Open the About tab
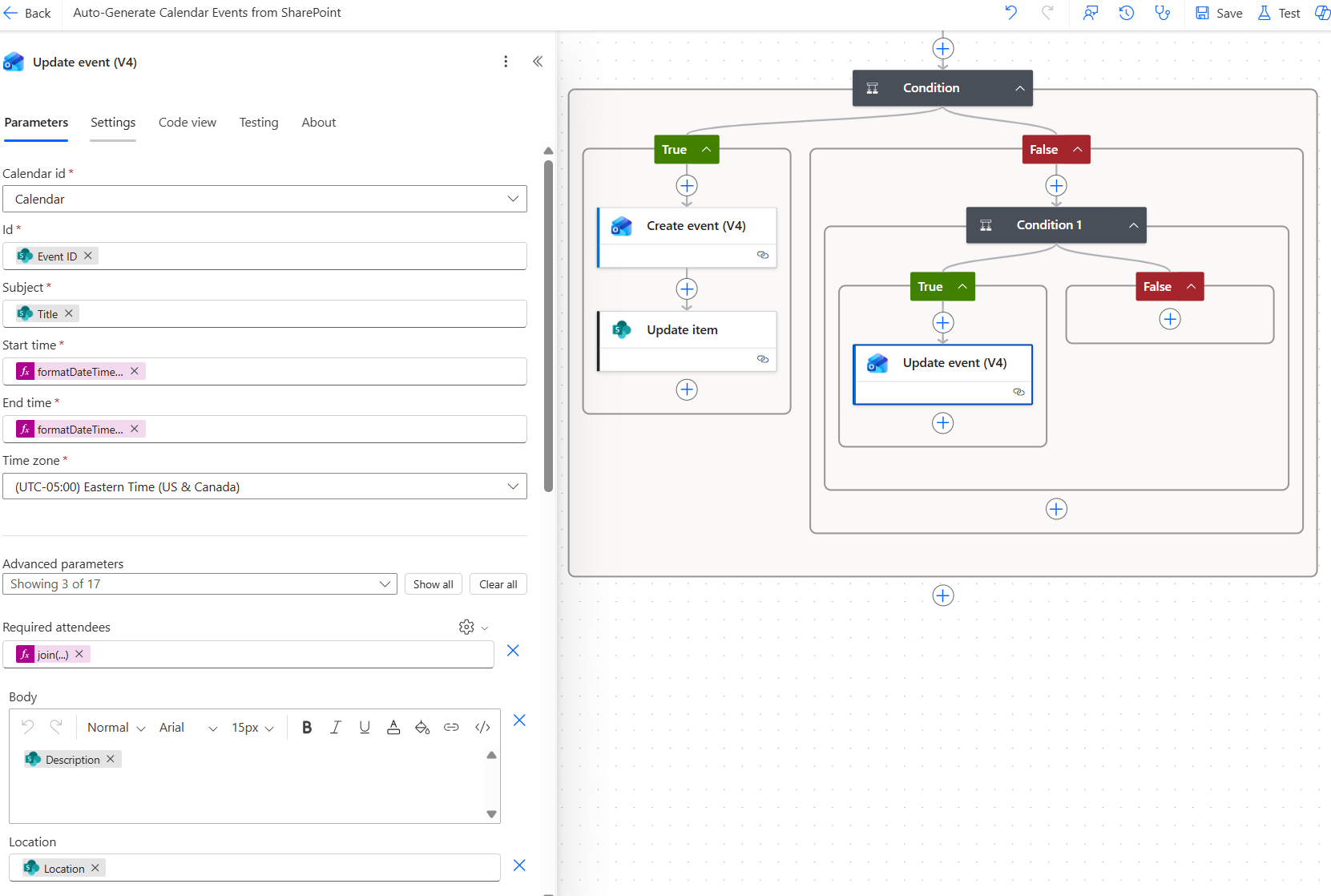Image resolution: width=1331 pixels, height=896 pixels. 319,122
